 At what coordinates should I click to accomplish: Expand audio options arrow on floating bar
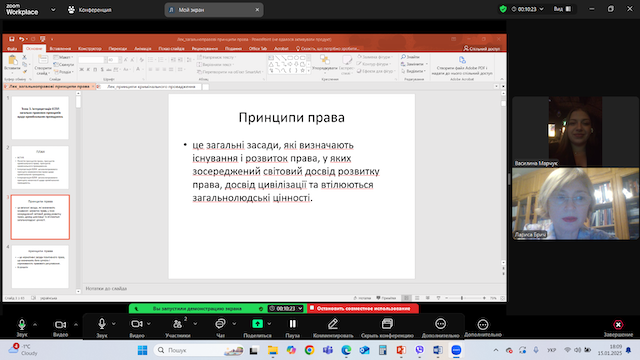point(113,324)
